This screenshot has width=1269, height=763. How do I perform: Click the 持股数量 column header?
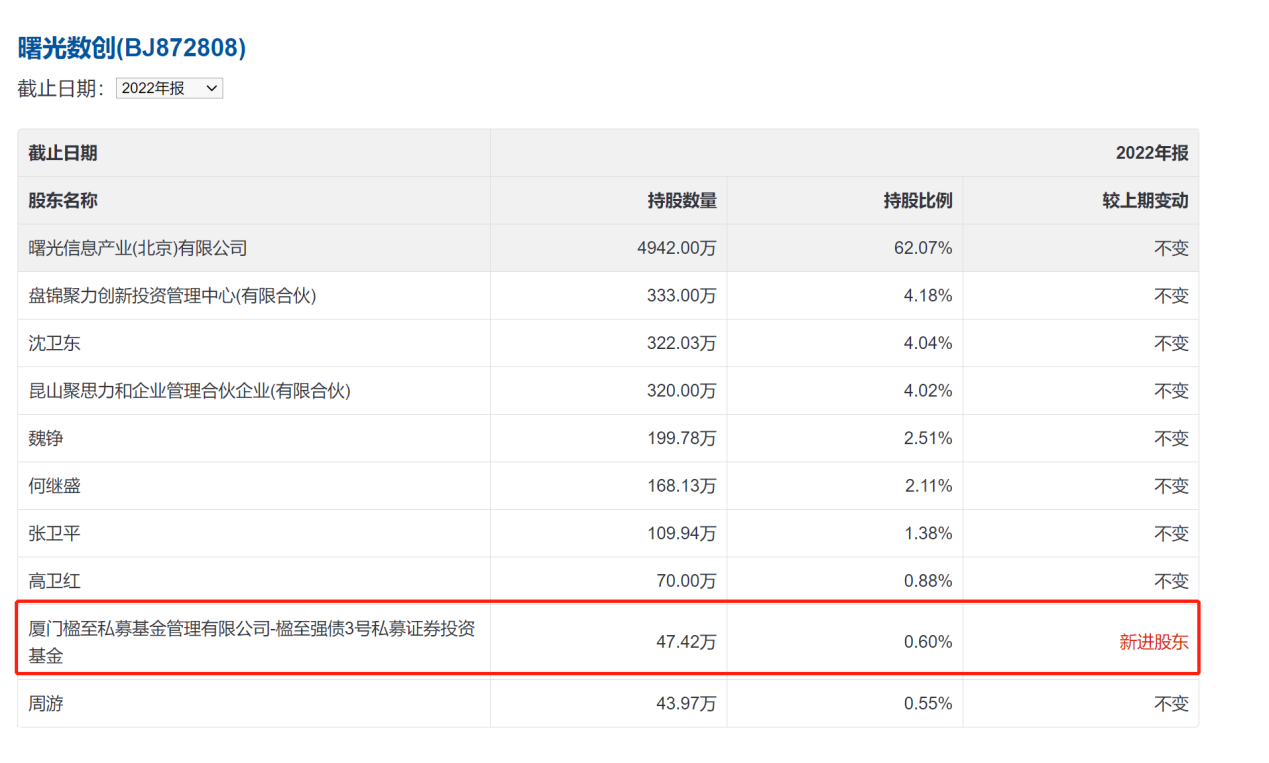[682, 201]
